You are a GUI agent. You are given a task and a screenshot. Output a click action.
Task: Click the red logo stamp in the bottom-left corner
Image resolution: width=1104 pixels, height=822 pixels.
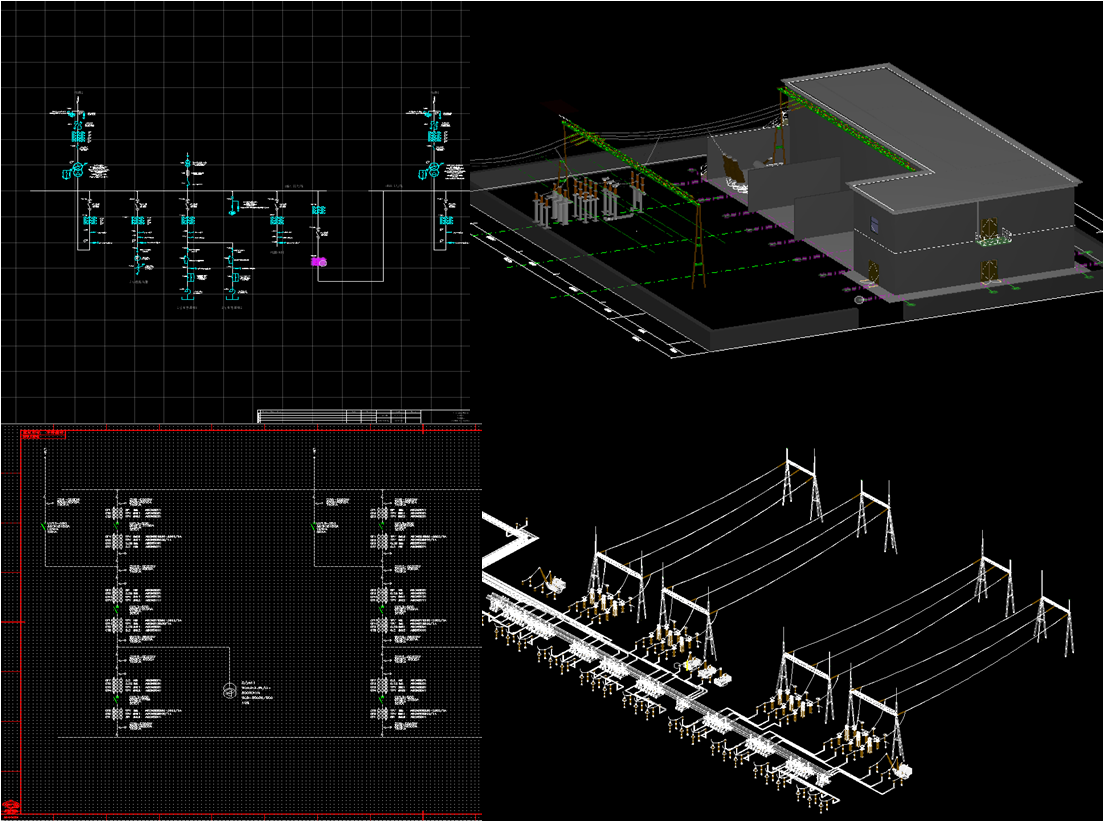click(12, 808)
